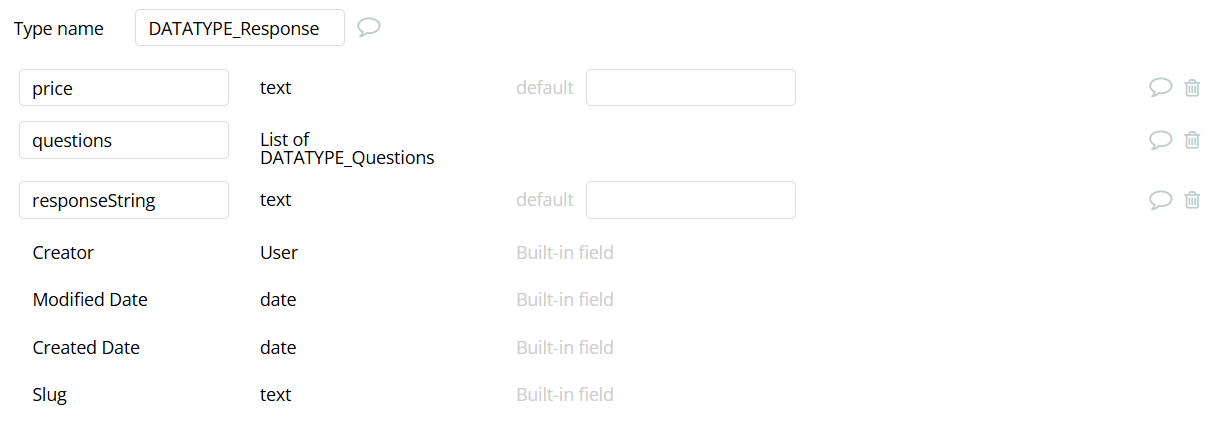This screenshot has height=421, width=1232.
Task: Add a comment on the price field
Action: pyautogui.click(x=1160, y=88)
